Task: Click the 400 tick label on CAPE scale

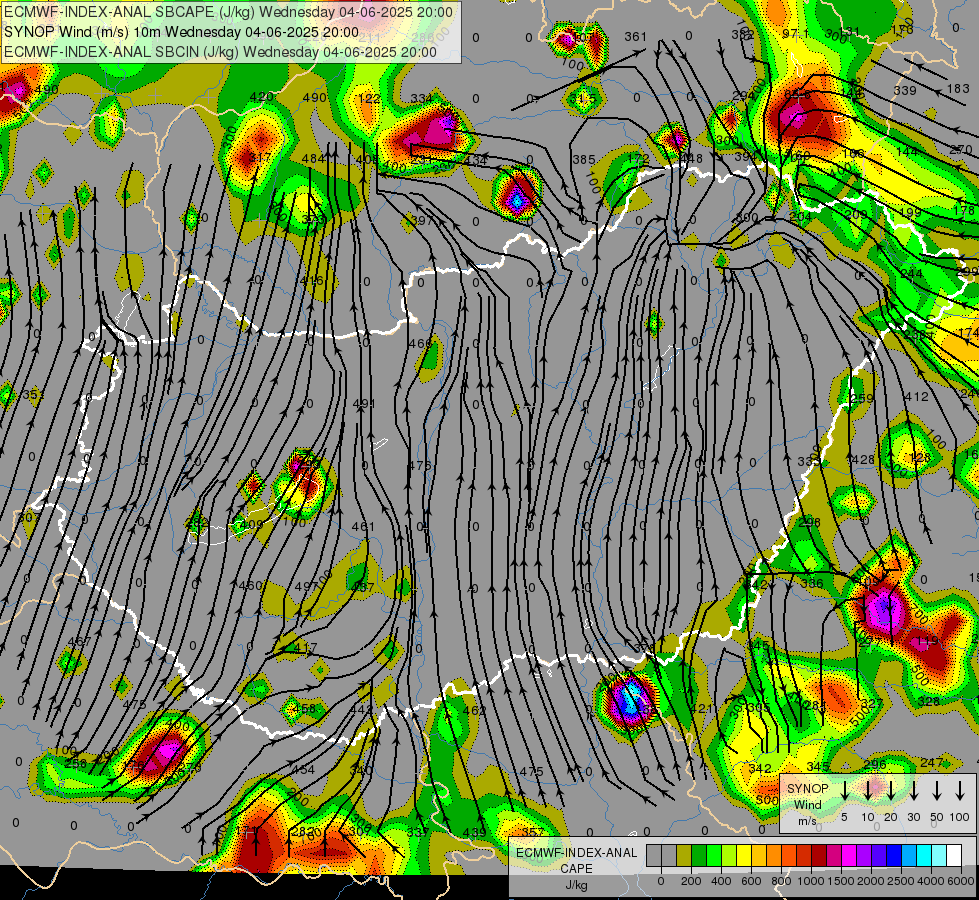Action: tap(721, 881)
